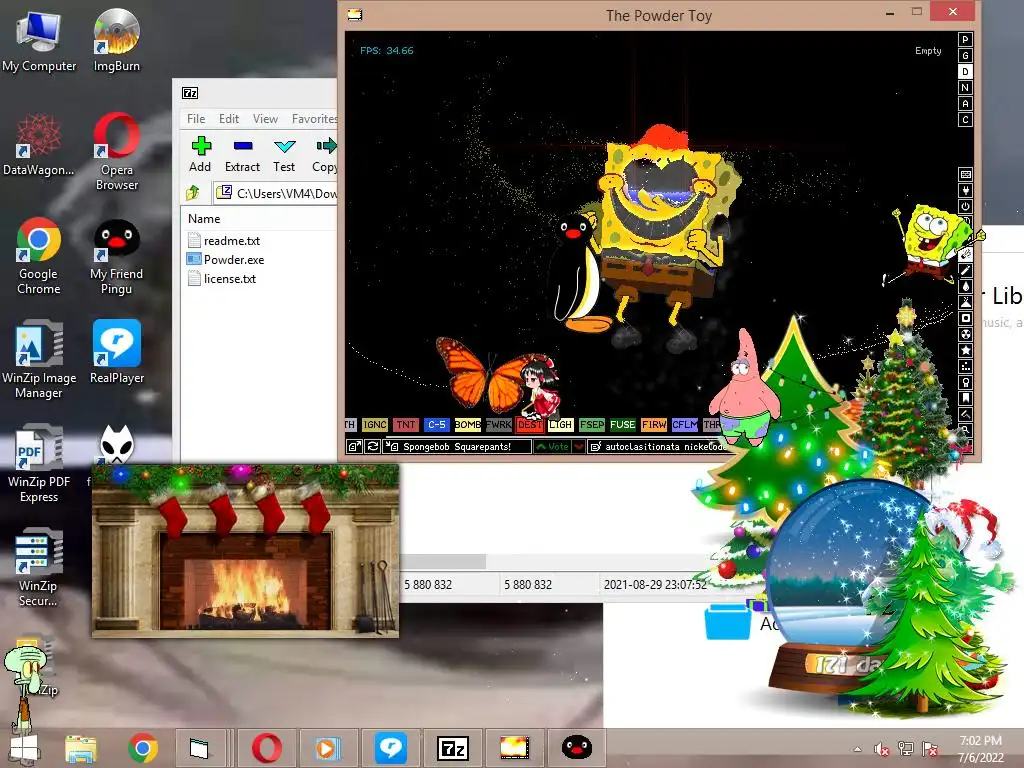Click Test in the 7-Zip toolbar
Screen dimensions: 1024x768
pos(284,155)
